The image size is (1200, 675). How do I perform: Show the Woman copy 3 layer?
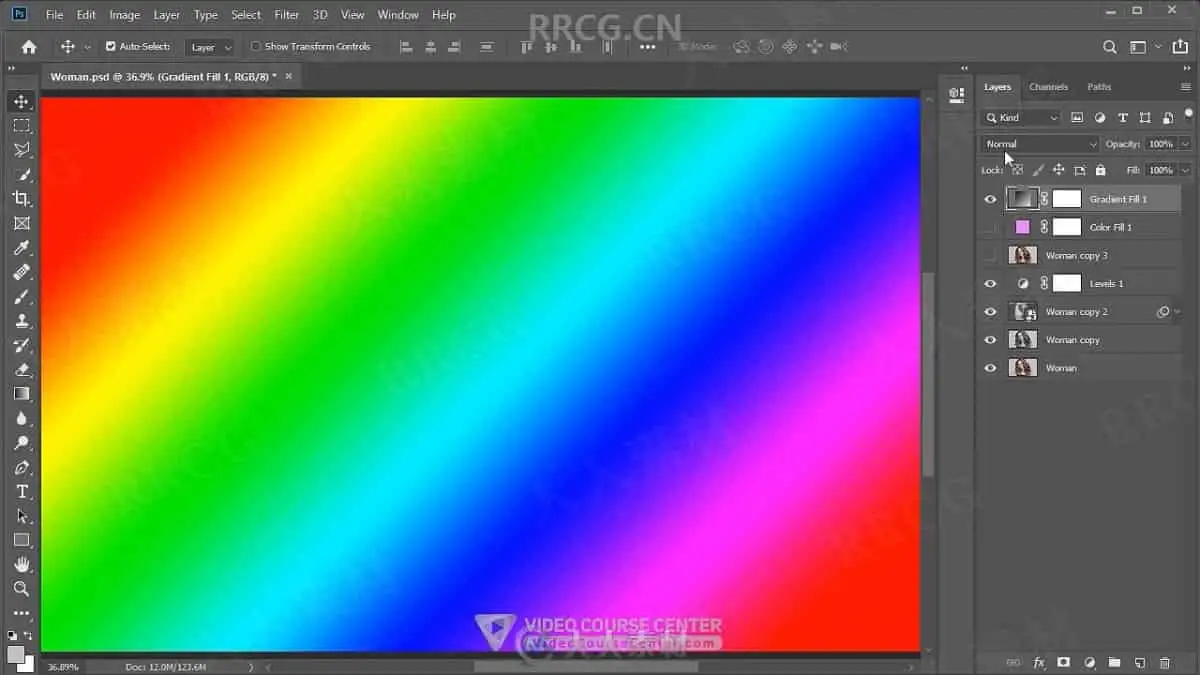pyautogui.click(x=990, y=255)
